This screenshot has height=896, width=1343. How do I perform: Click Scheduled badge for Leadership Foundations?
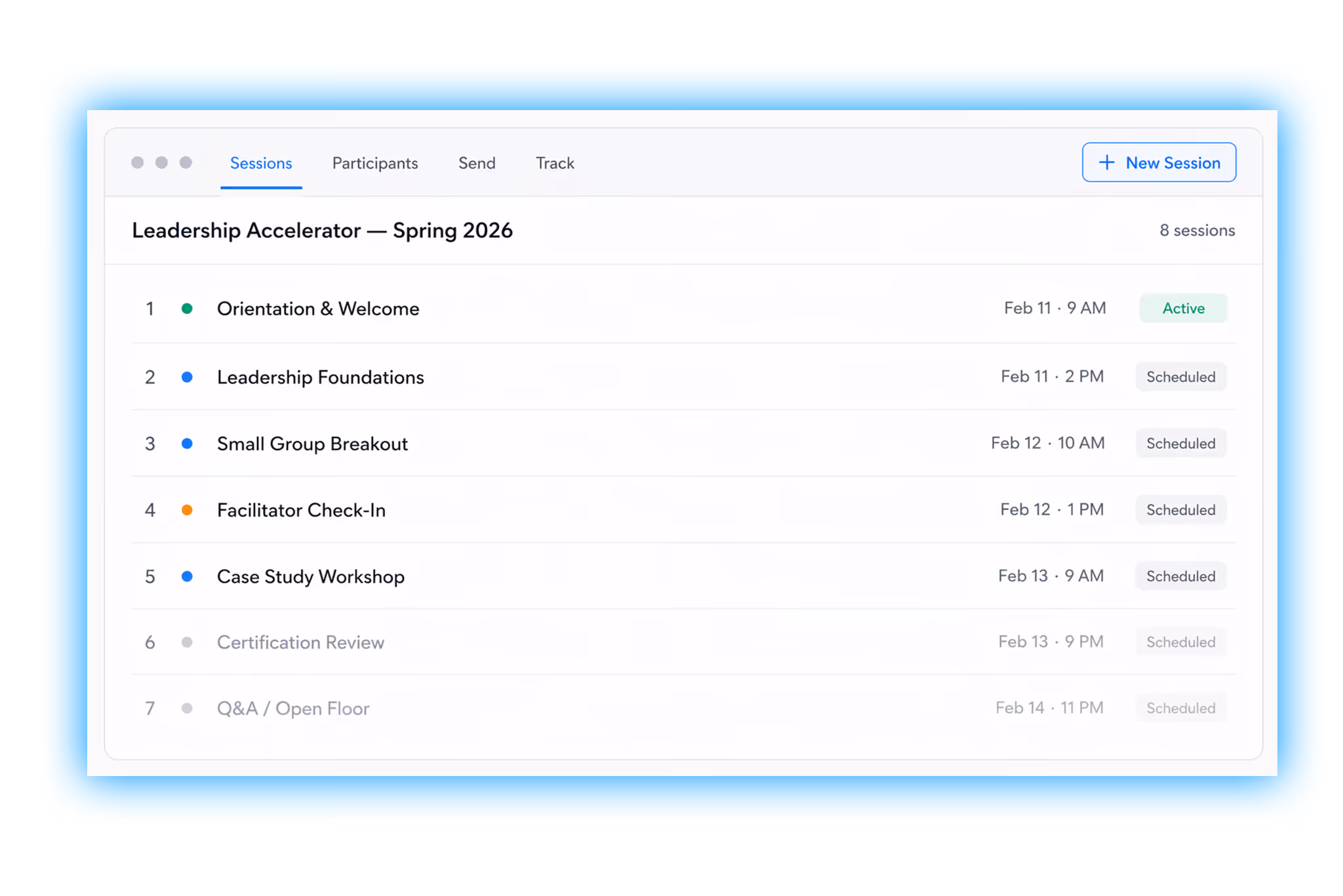(1180, 377)
